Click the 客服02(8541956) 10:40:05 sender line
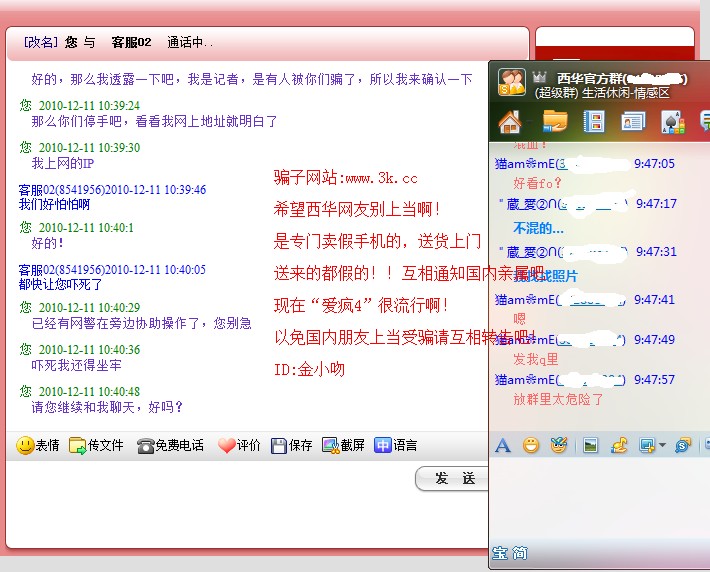The image size is (710, 572). [112, 269]
